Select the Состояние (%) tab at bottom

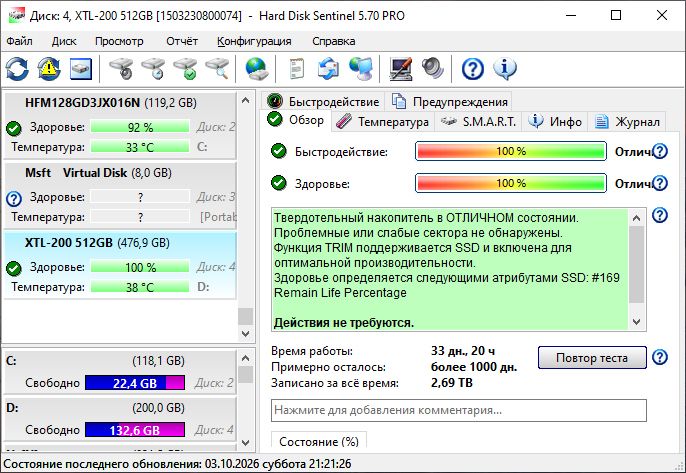pos(319,441)
